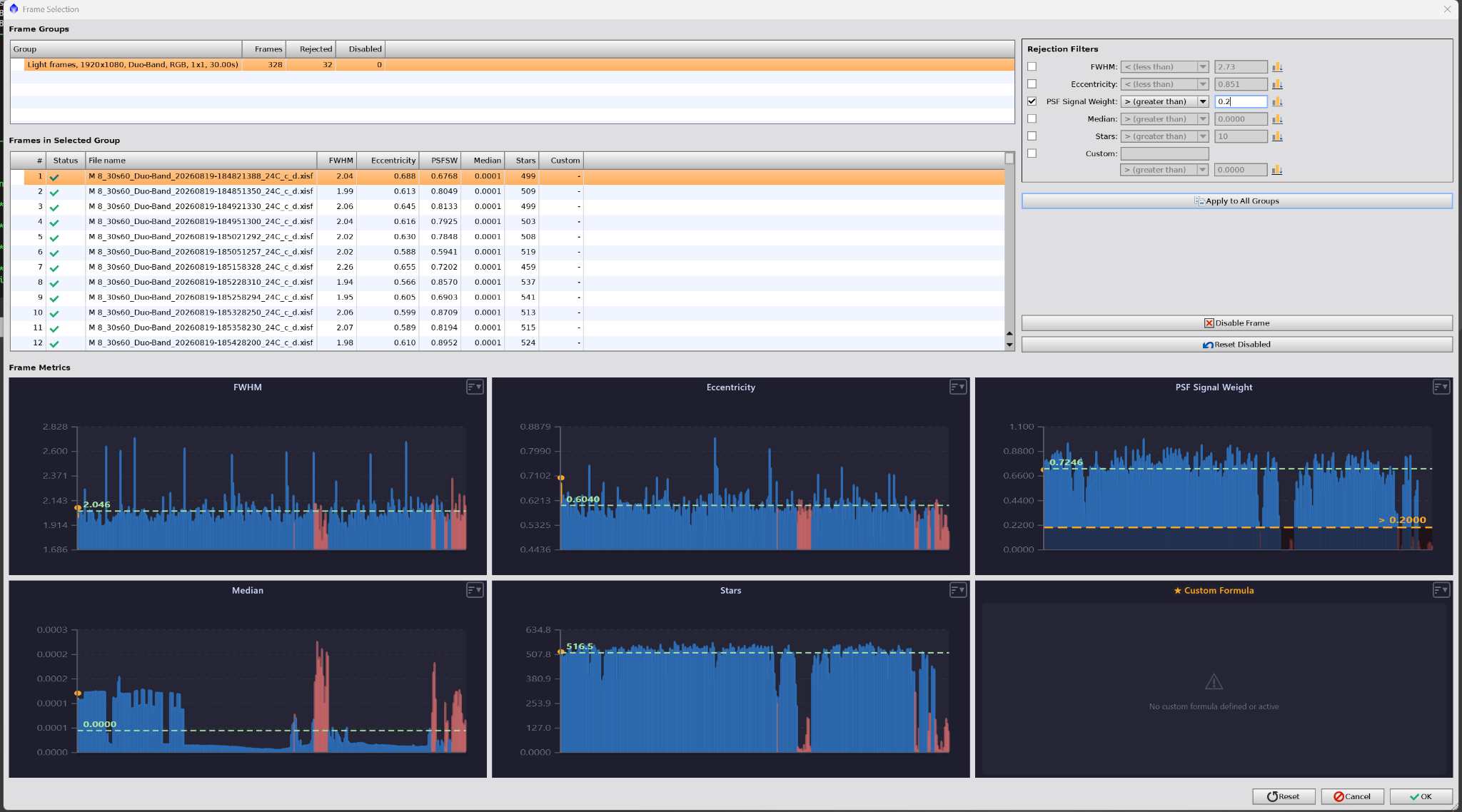Uncheck the PSF Signal Weight filter checkbox
Image resolution: width=1462 pixels, height=812 pixels.
[1032, 101]
